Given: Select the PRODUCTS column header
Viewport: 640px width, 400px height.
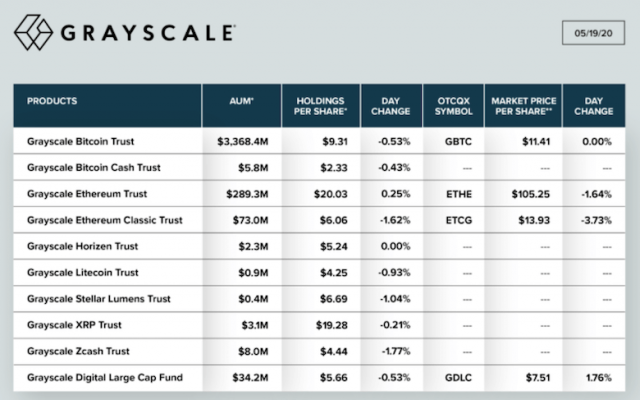Looking at the screenshot, I should click(x=52, y=101).
